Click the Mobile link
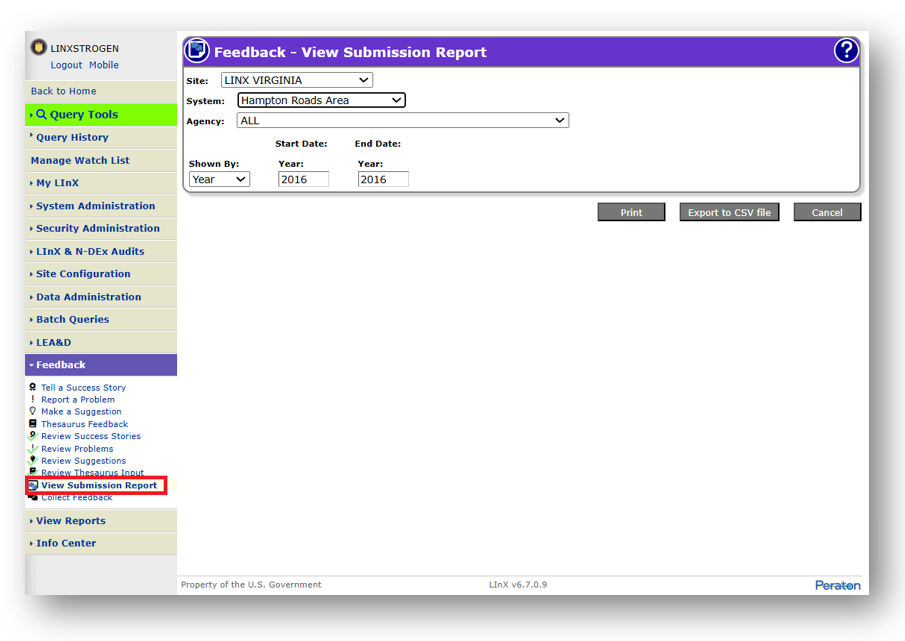 coord(104,65)
